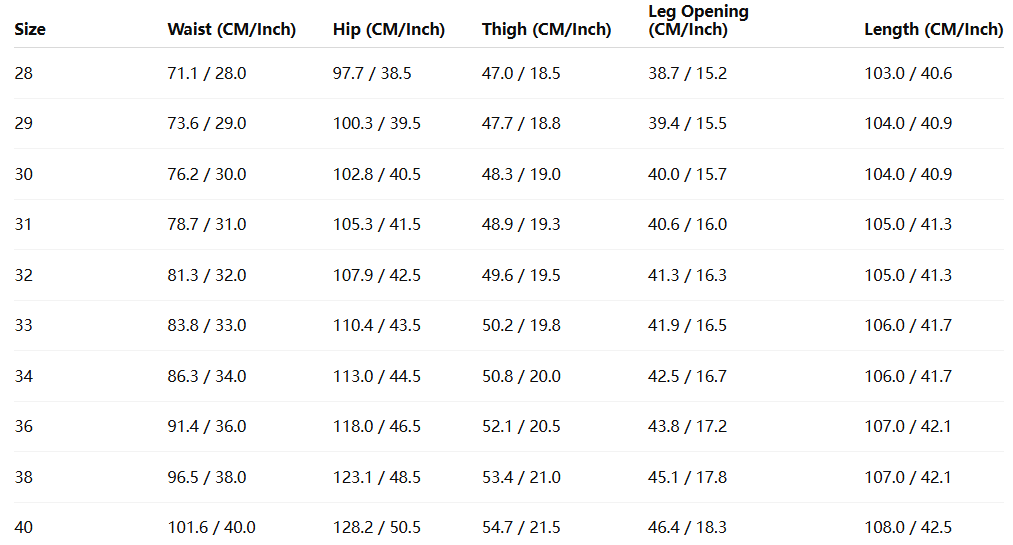Click the Waist (CM/Inch) column header
Viewport: 1013px width, 545px height.
pyautogui.click(x=231, y=29)
